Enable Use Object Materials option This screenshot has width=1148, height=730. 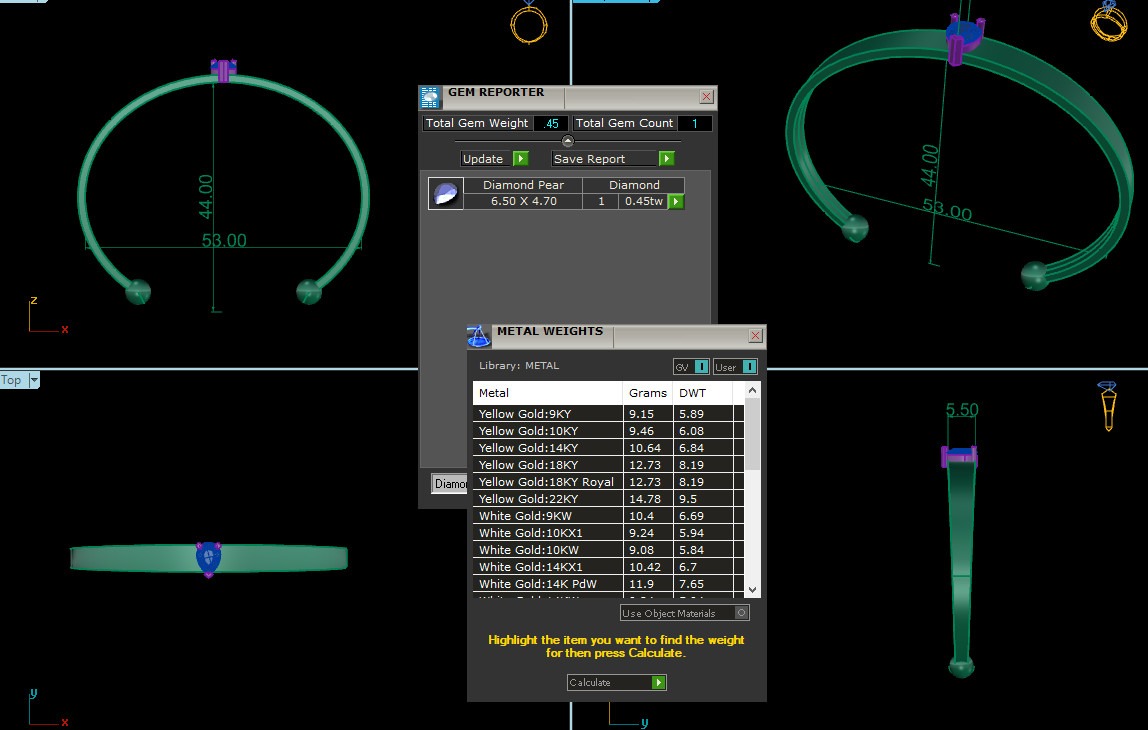[741, 613]
